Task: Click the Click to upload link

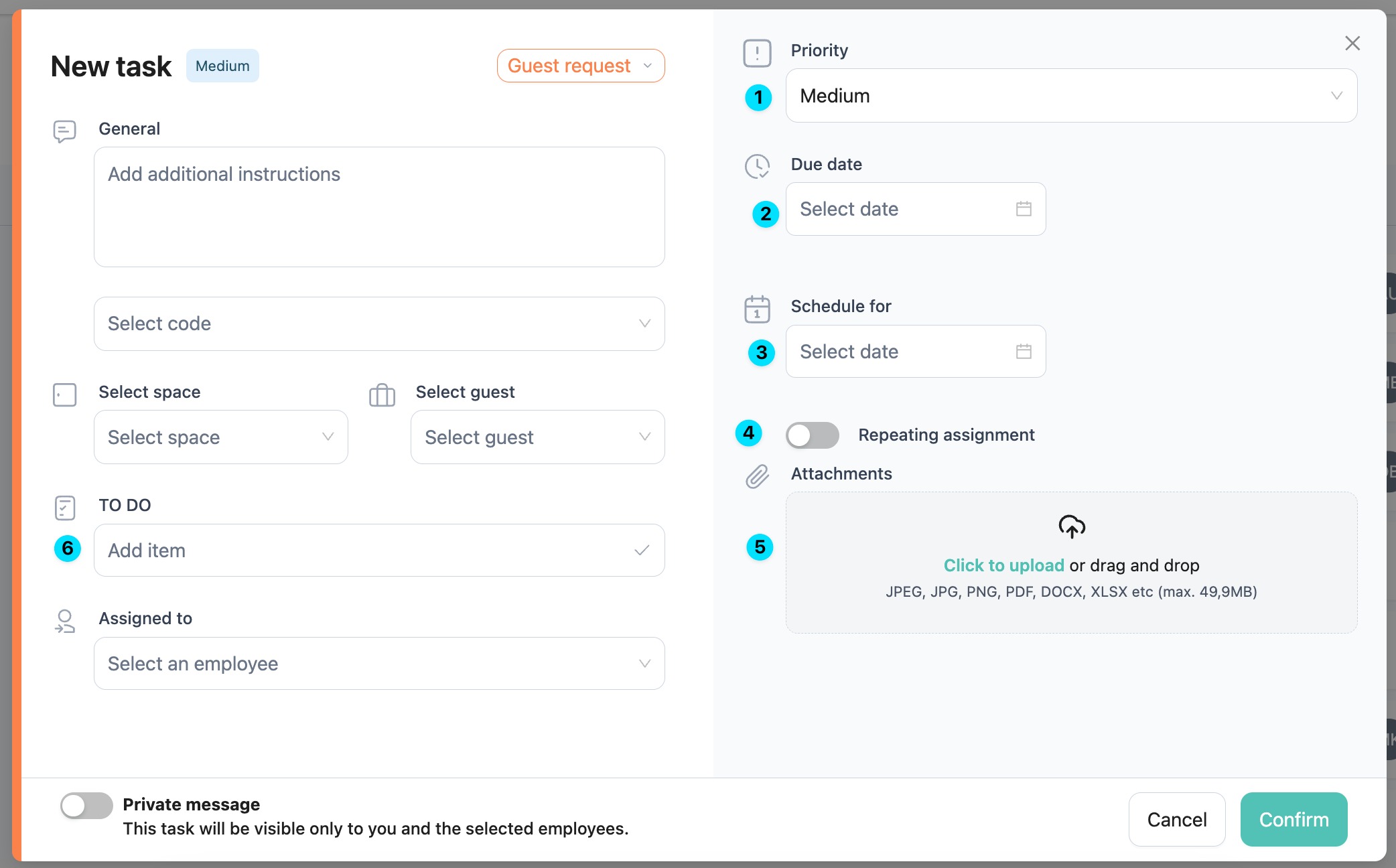Action: pos(1003,565)
